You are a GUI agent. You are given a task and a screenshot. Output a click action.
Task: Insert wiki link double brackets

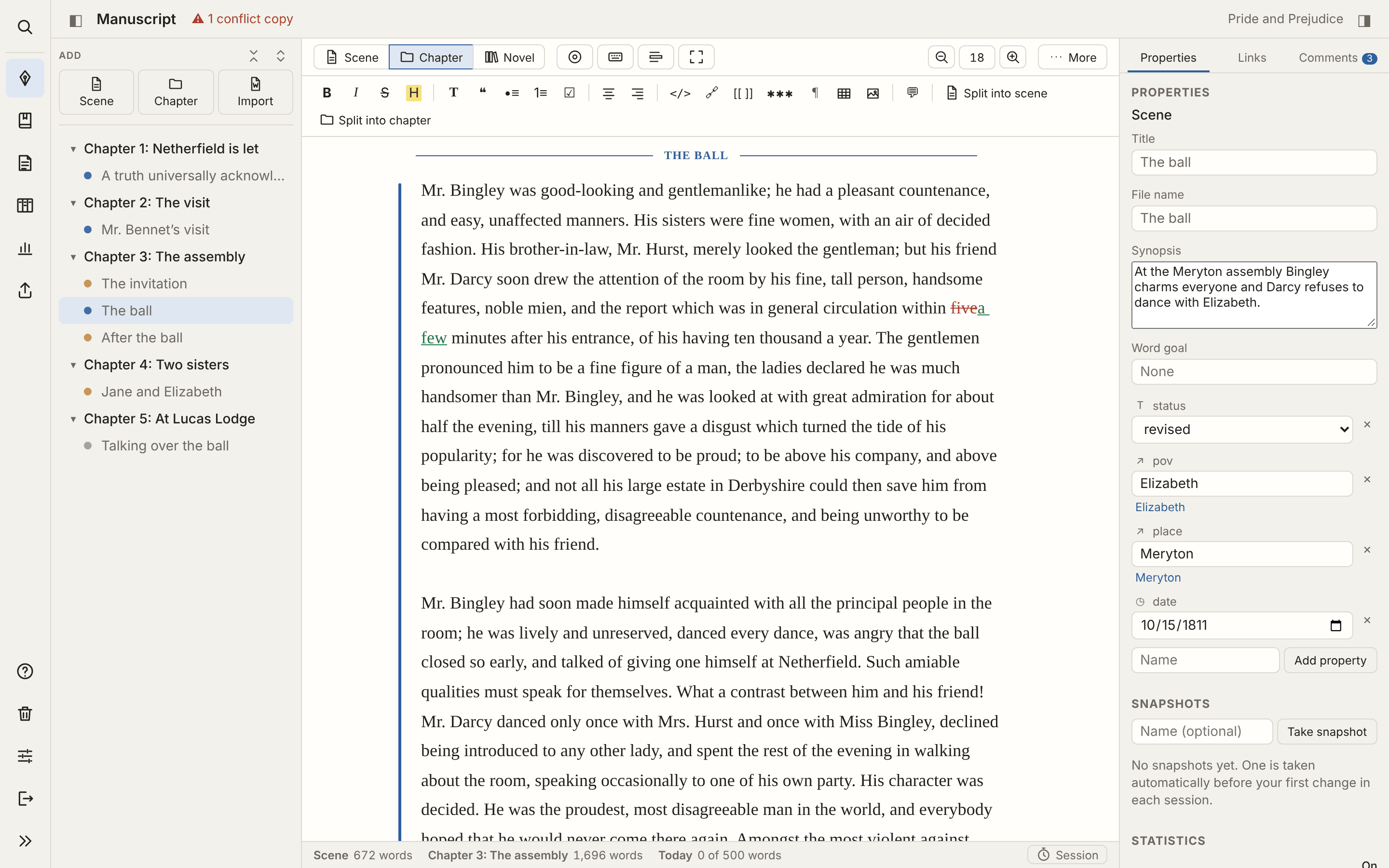coord(743,93)
